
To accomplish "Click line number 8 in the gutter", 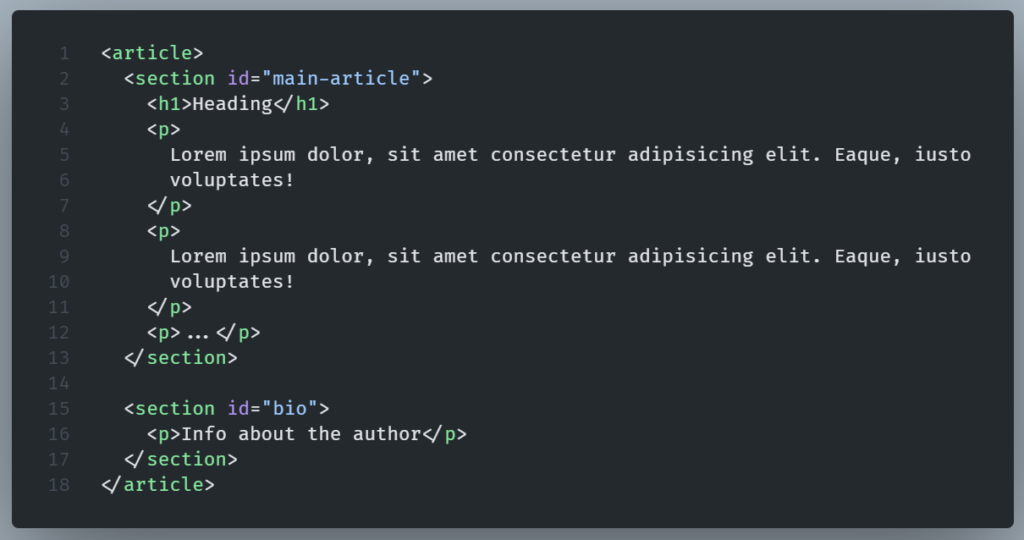I will point(64,231).
